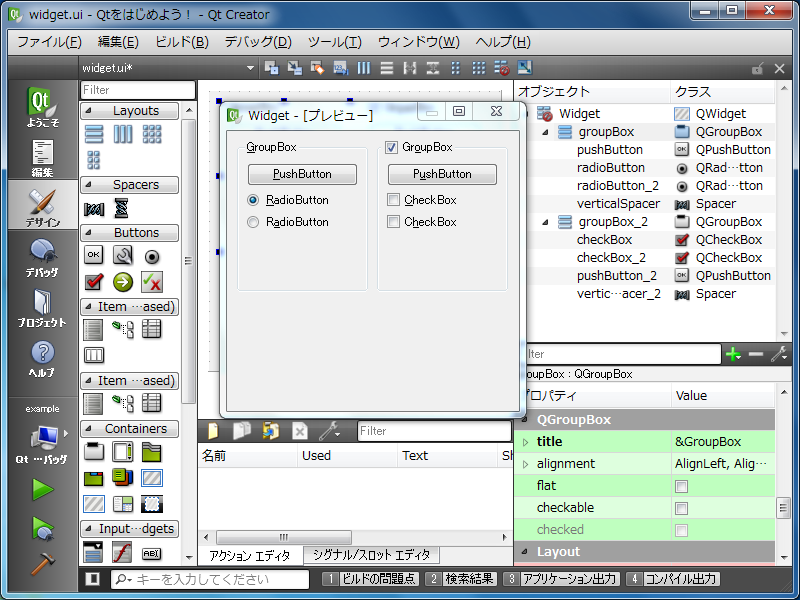
Task: Click the left PushButton in preview
Action: [302, 174]
